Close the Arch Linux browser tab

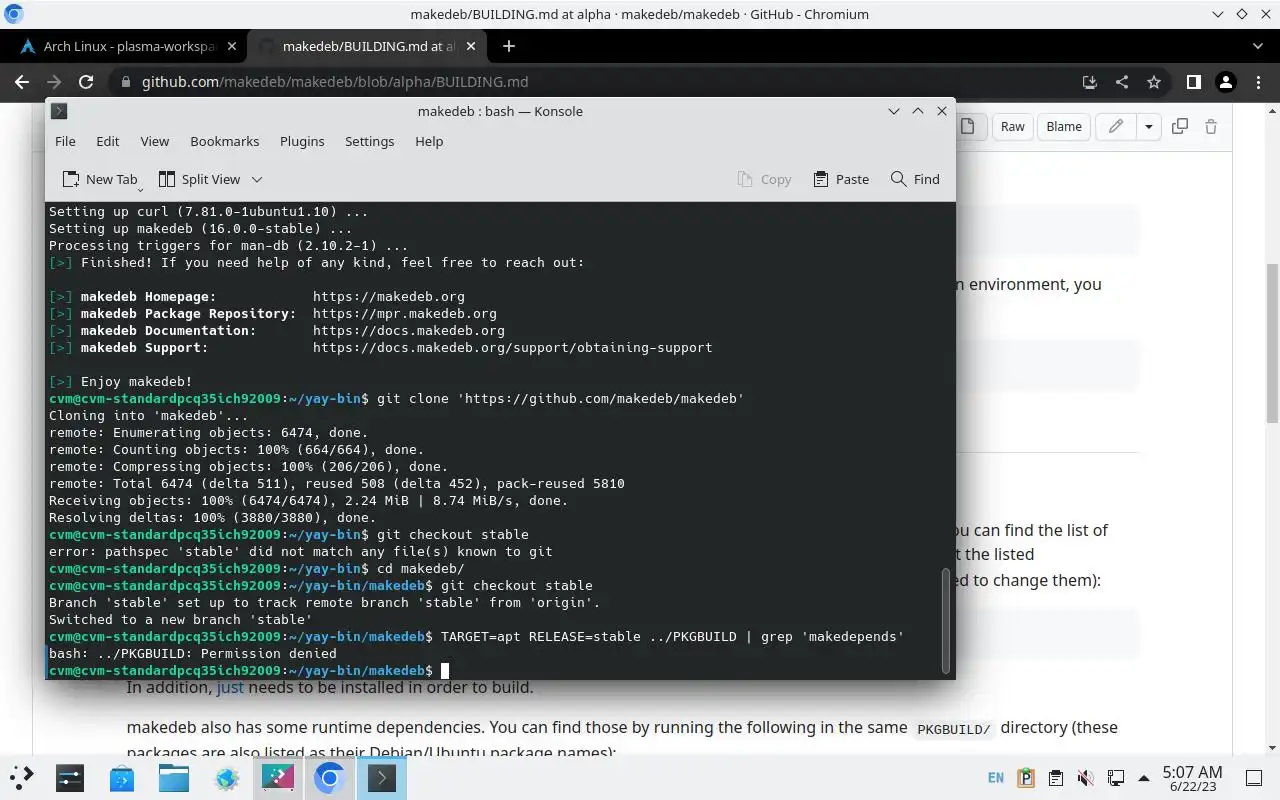pos(232,46)
